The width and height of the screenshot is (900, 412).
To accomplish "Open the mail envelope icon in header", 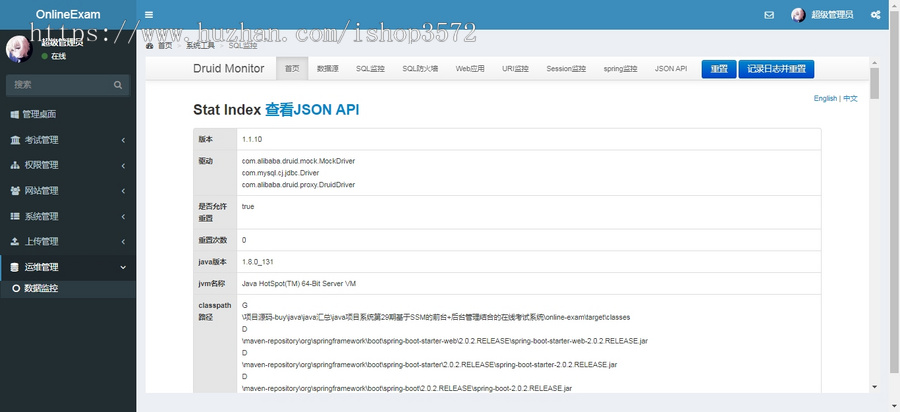I will (769, 15).
